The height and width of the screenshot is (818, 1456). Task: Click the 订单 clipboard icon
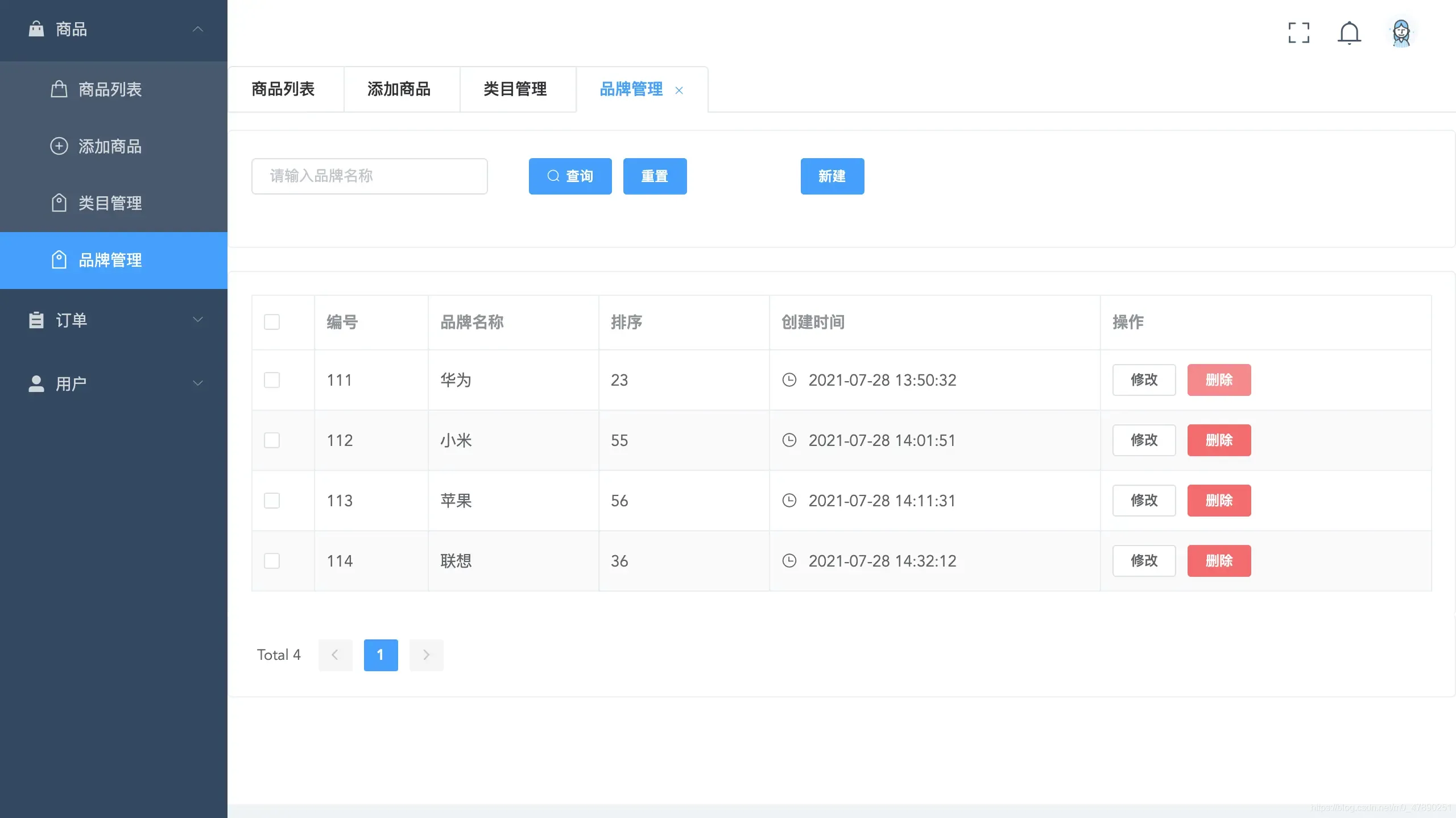point(36,320)
